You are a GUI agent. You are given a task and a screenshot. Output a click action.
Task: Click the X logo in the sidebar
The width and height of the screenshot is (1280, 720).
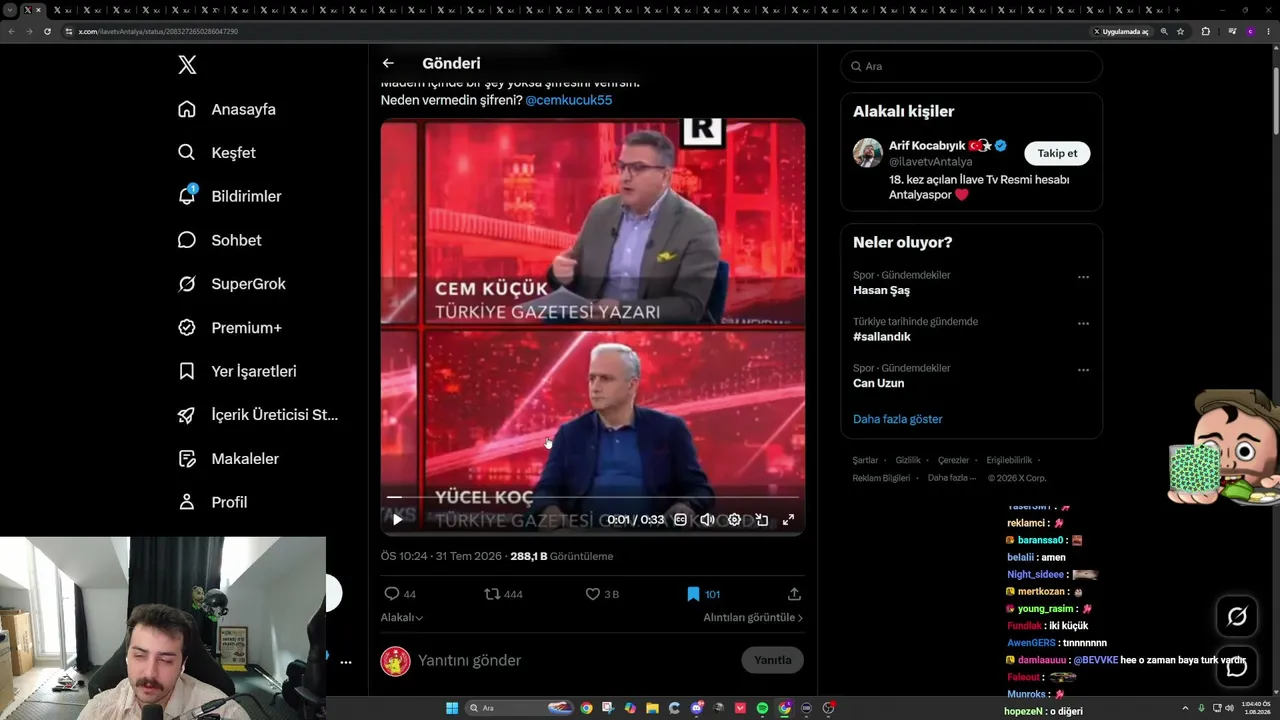(x=187, y=65)
